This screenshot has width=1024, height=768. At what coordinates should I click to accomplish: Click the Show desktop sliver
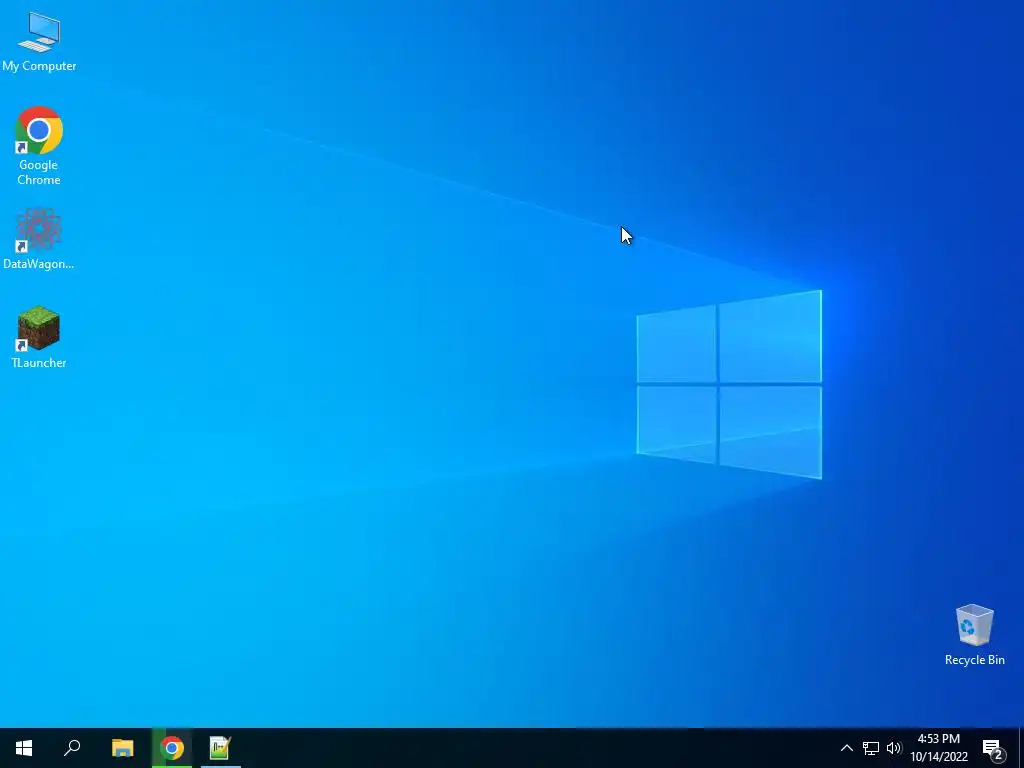(x=1021, y=748)
